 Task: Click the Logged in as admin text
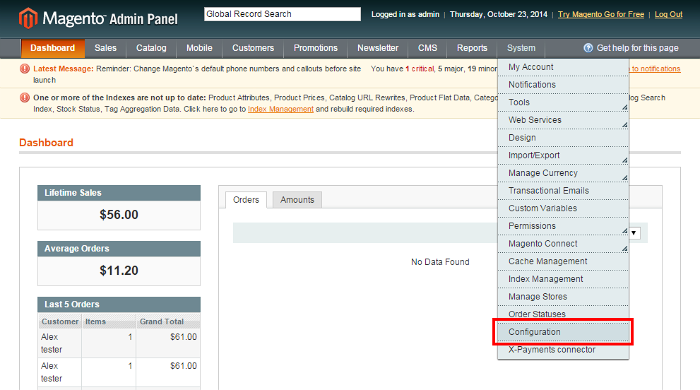click(x=405, y=14)
